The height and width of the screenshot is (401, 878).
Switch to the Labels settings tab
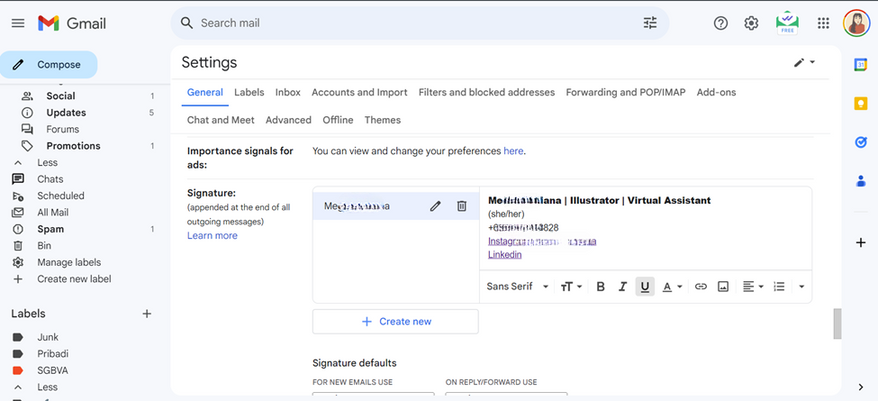pyautogui.click(x=249, y=92)
